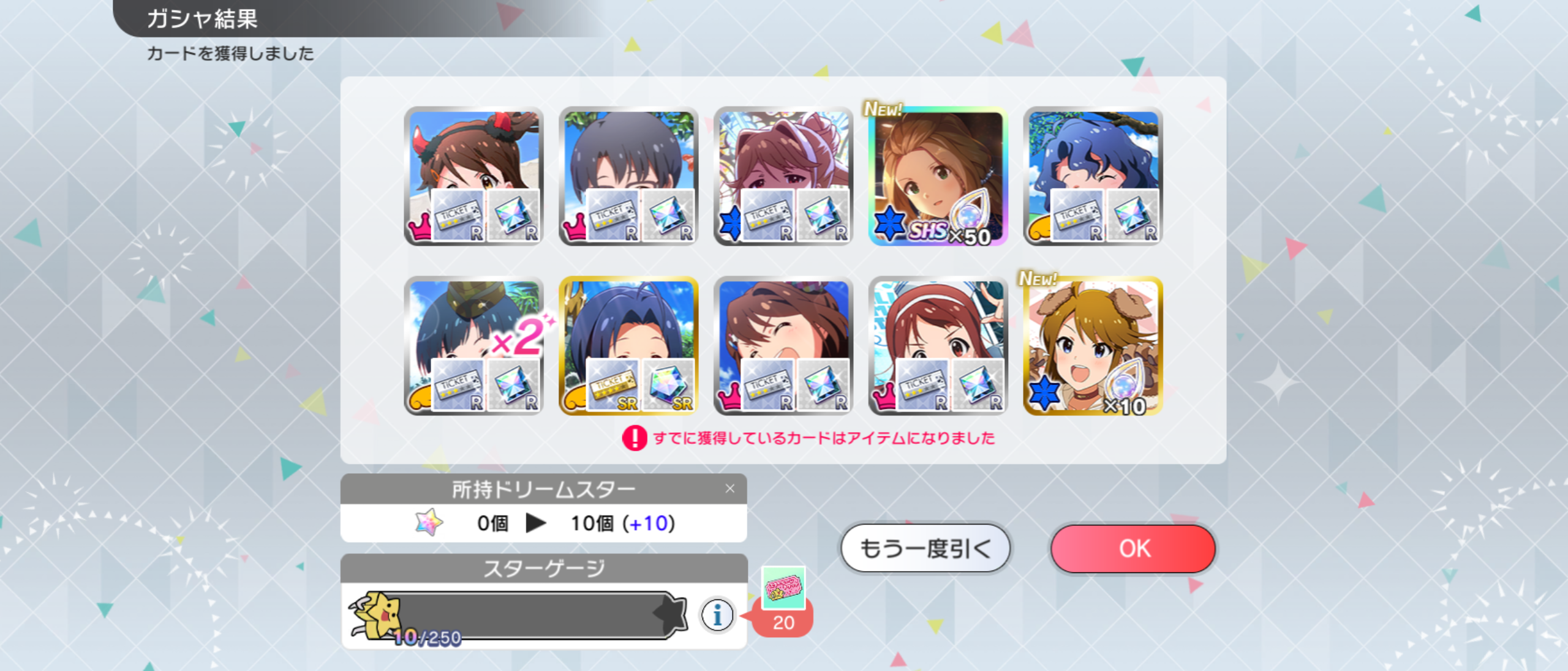Click the Dream Star rainbow star icon
The width and height of the screenshot is (1568, 671).
(429, 523)
